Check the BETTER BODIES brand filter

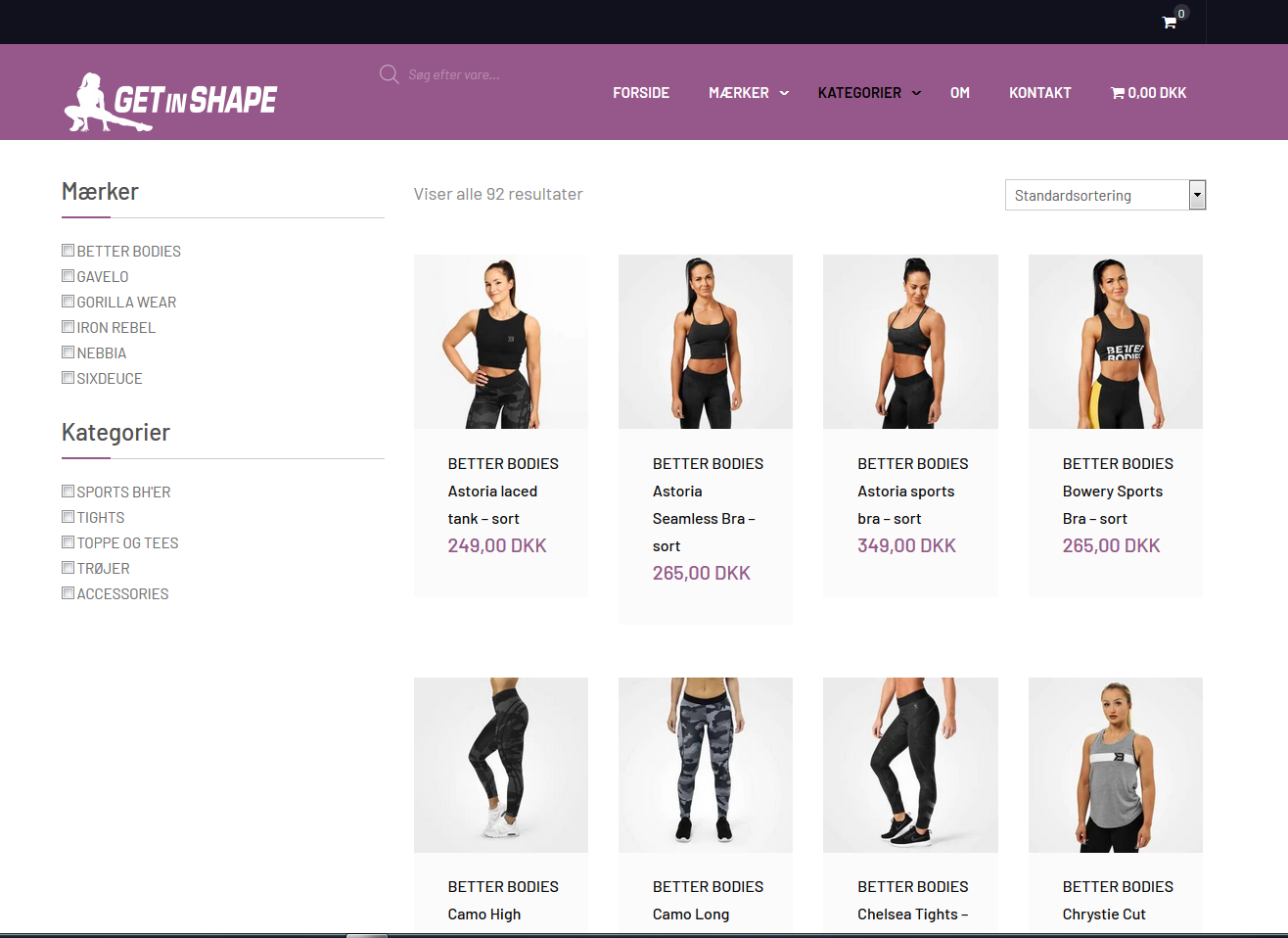[x=69, y=251]
